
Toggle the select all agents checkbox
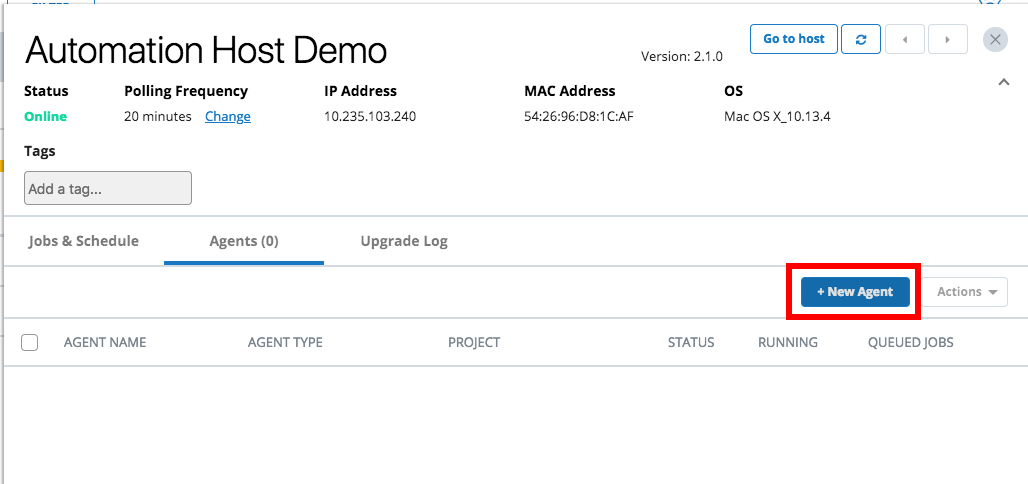pyautogui.click(x=30, y=343)
